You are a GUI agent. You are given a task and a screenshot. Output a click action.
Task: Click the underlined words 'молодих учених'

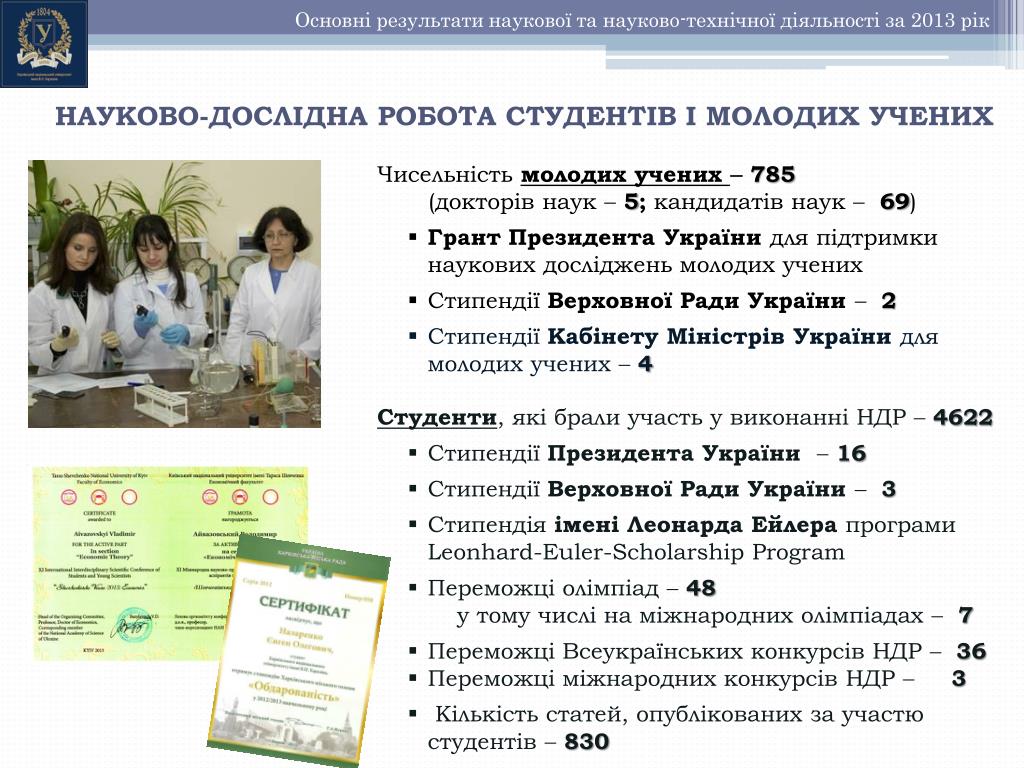pos(621,175)
